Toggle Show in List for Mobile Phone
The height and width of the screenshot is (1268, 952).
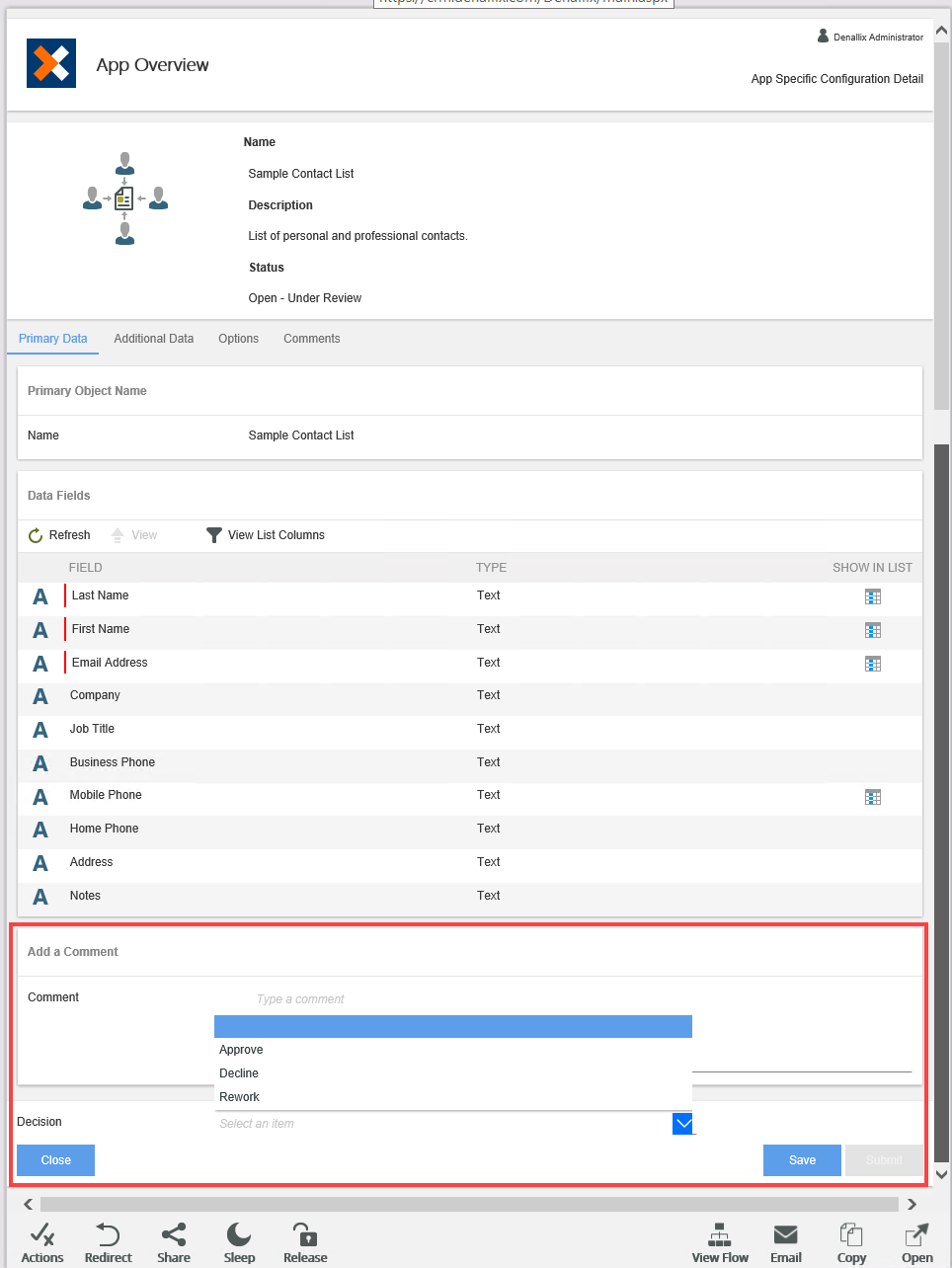coord(873,797)
